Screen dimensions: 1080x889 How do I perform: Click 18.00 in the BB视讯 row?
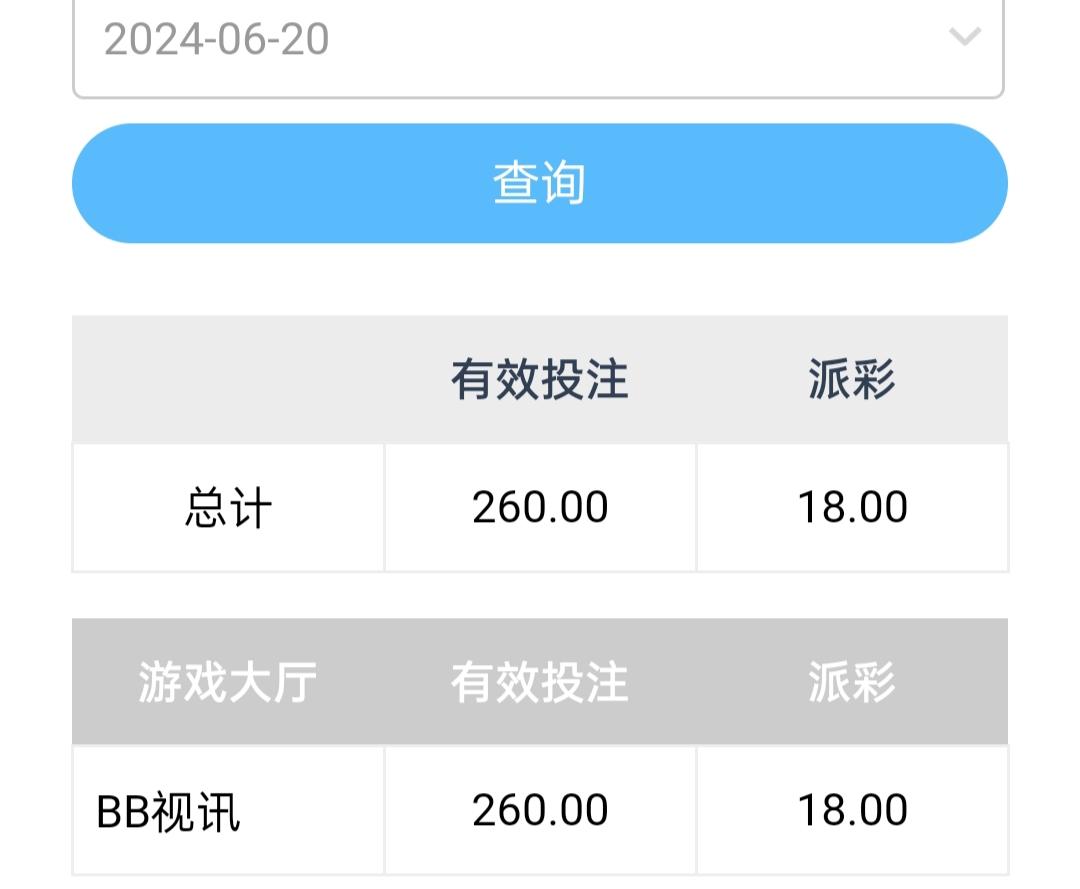(x=852, y=810)
